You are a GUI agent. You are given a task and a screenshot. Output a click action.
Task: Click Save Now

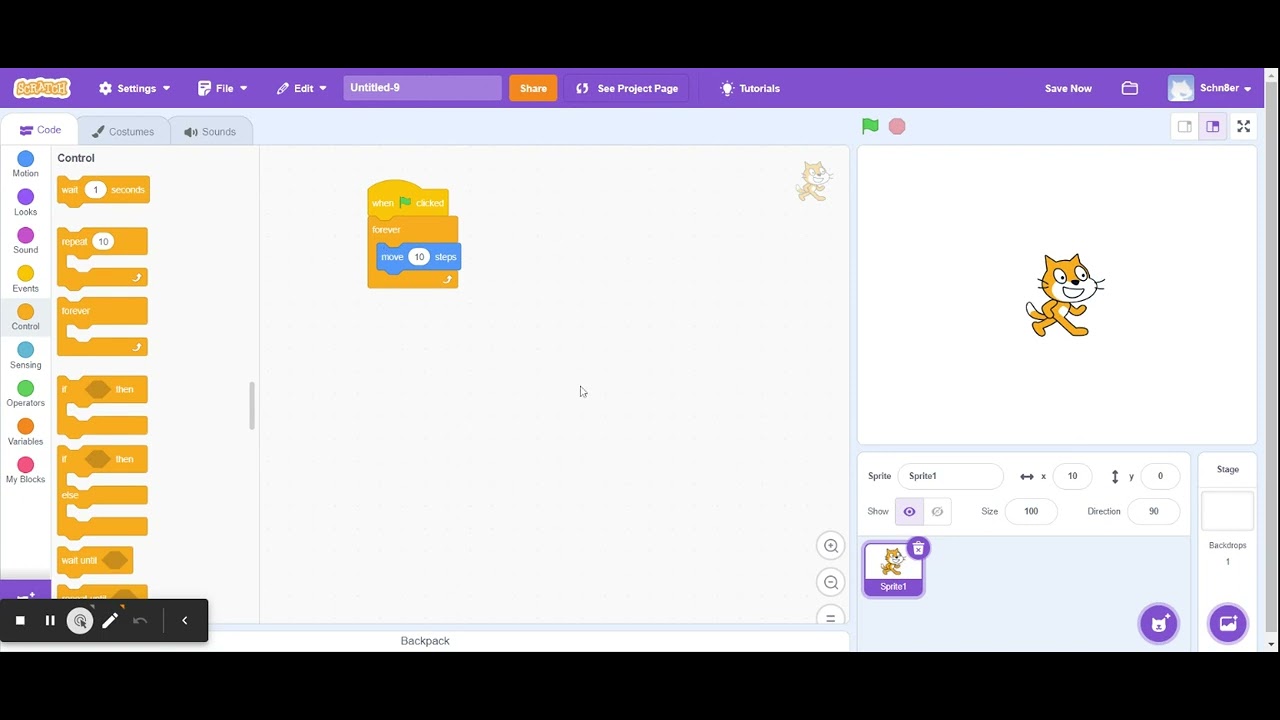(1068, 88)
